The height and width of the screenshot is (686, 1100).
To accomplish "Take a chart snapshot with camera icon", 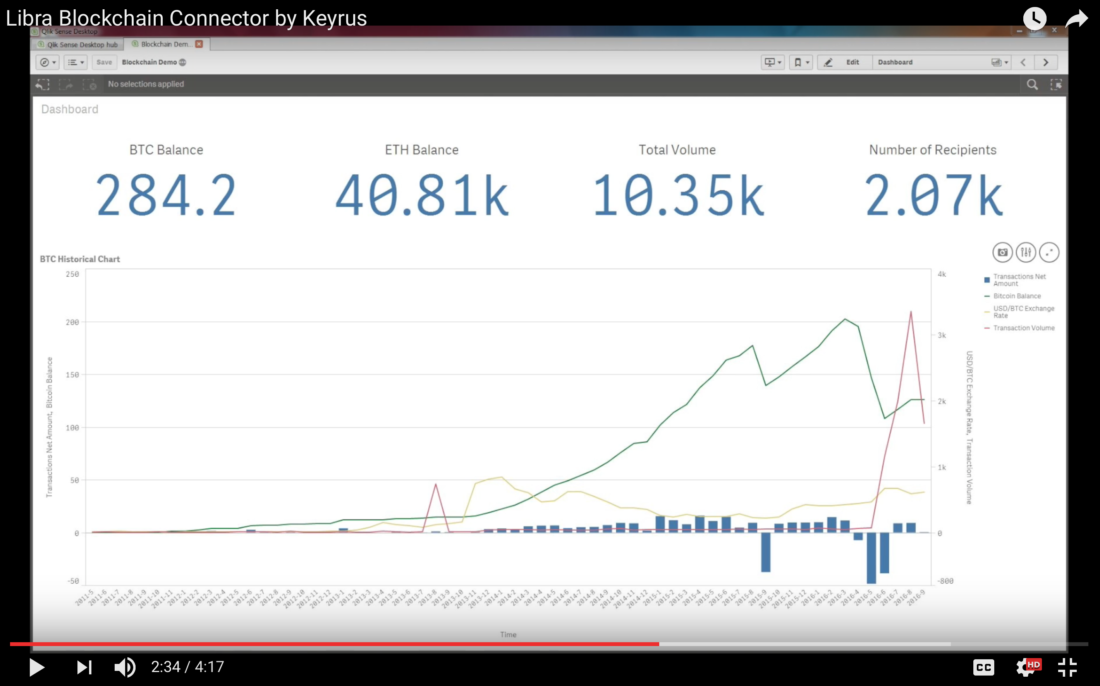I will (x=1002, y=253).
